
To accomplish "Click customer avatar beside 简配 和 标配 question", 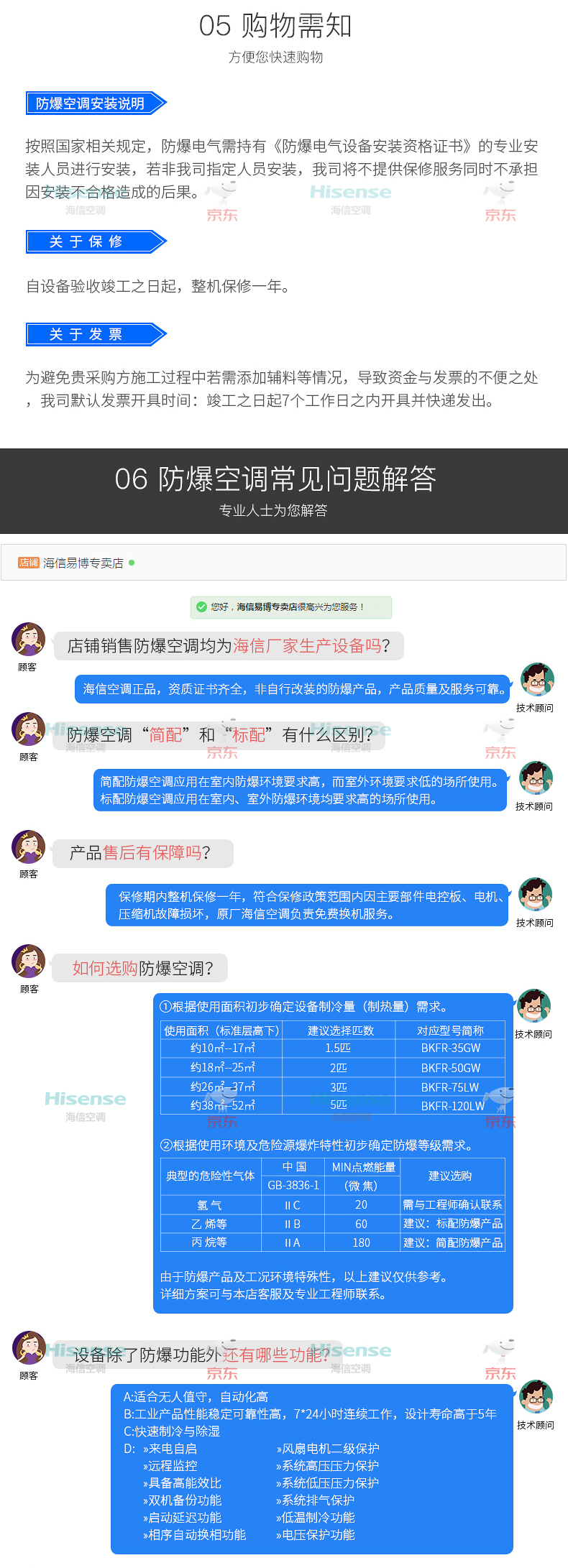I will click(29, 729).
